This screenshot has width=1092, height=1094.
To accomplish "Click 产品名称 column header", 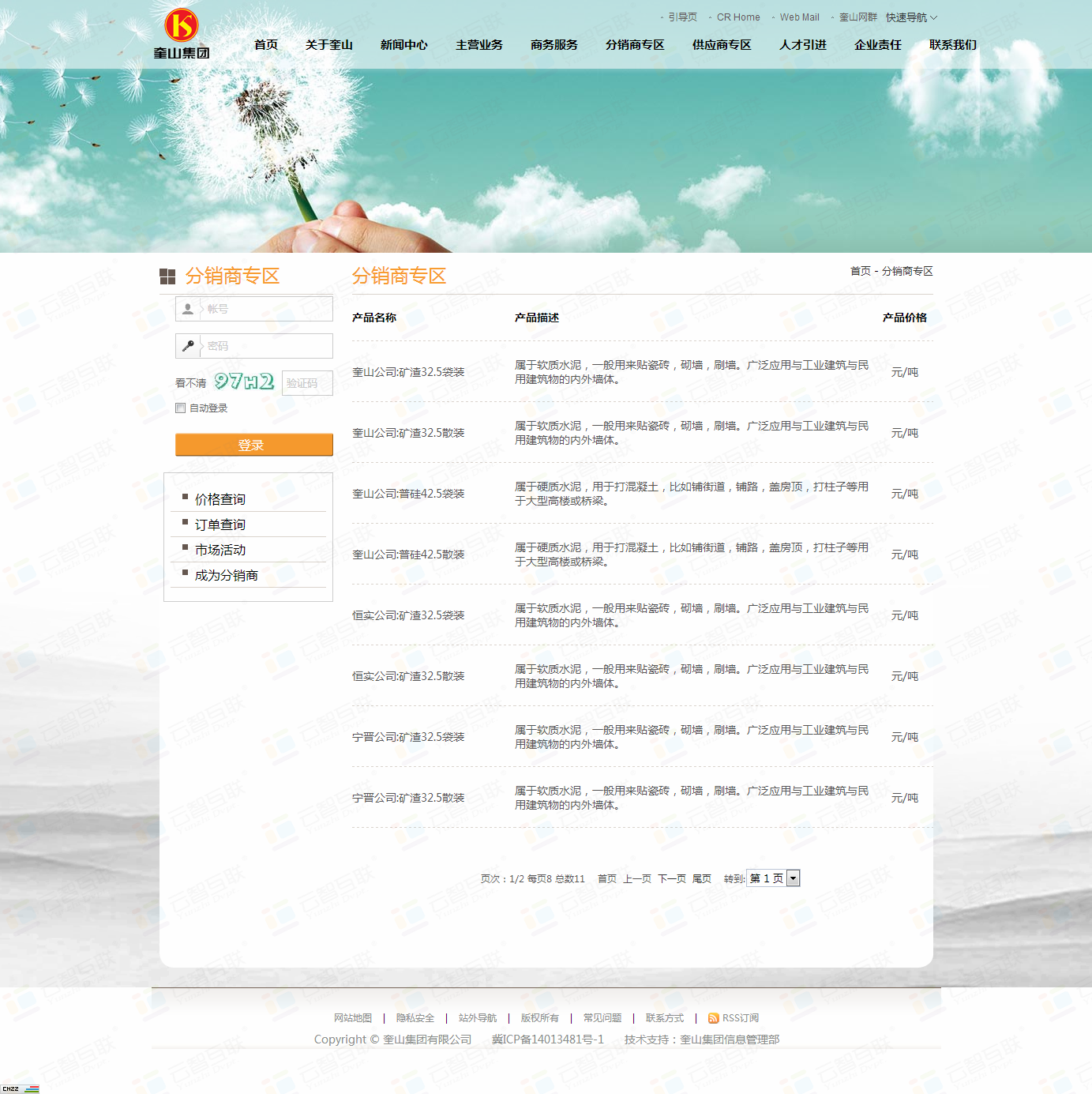I will tap(374, 318).
